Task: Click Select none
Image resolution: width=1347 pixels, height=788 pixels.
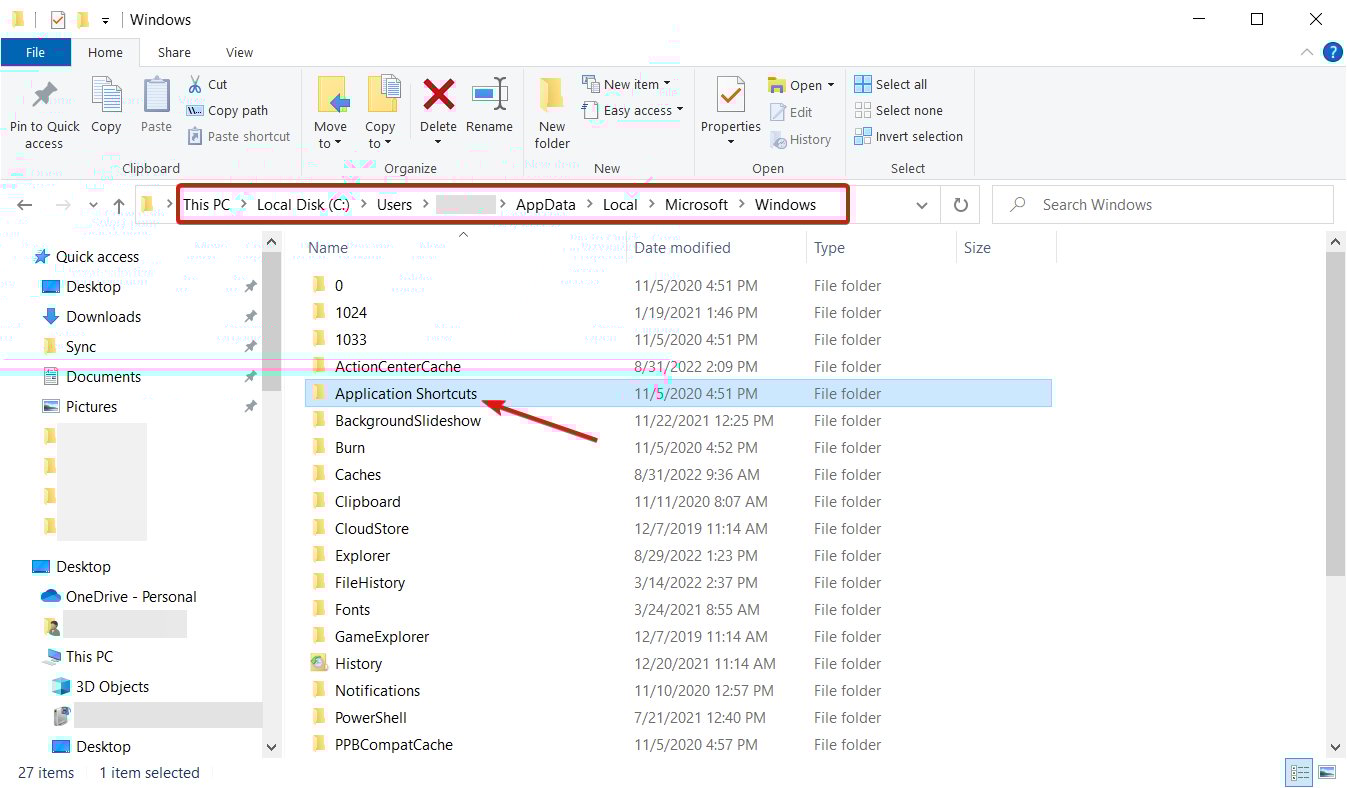Action: point(899,110)
